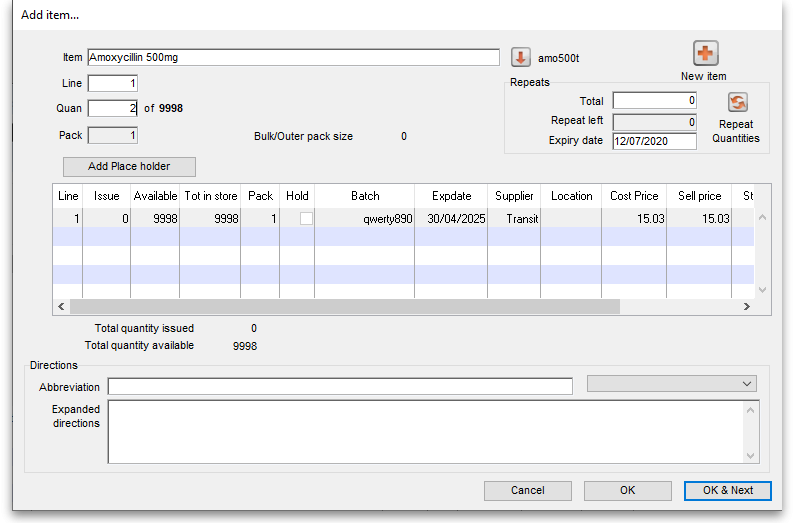Click the Repeat Quantities icon

(737, 103)
